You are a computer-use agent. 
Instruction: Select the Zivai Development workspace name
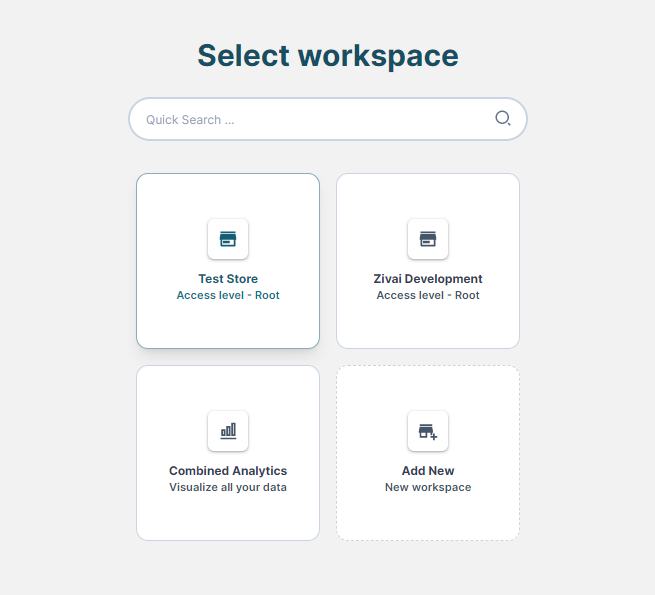click(428, 279)
